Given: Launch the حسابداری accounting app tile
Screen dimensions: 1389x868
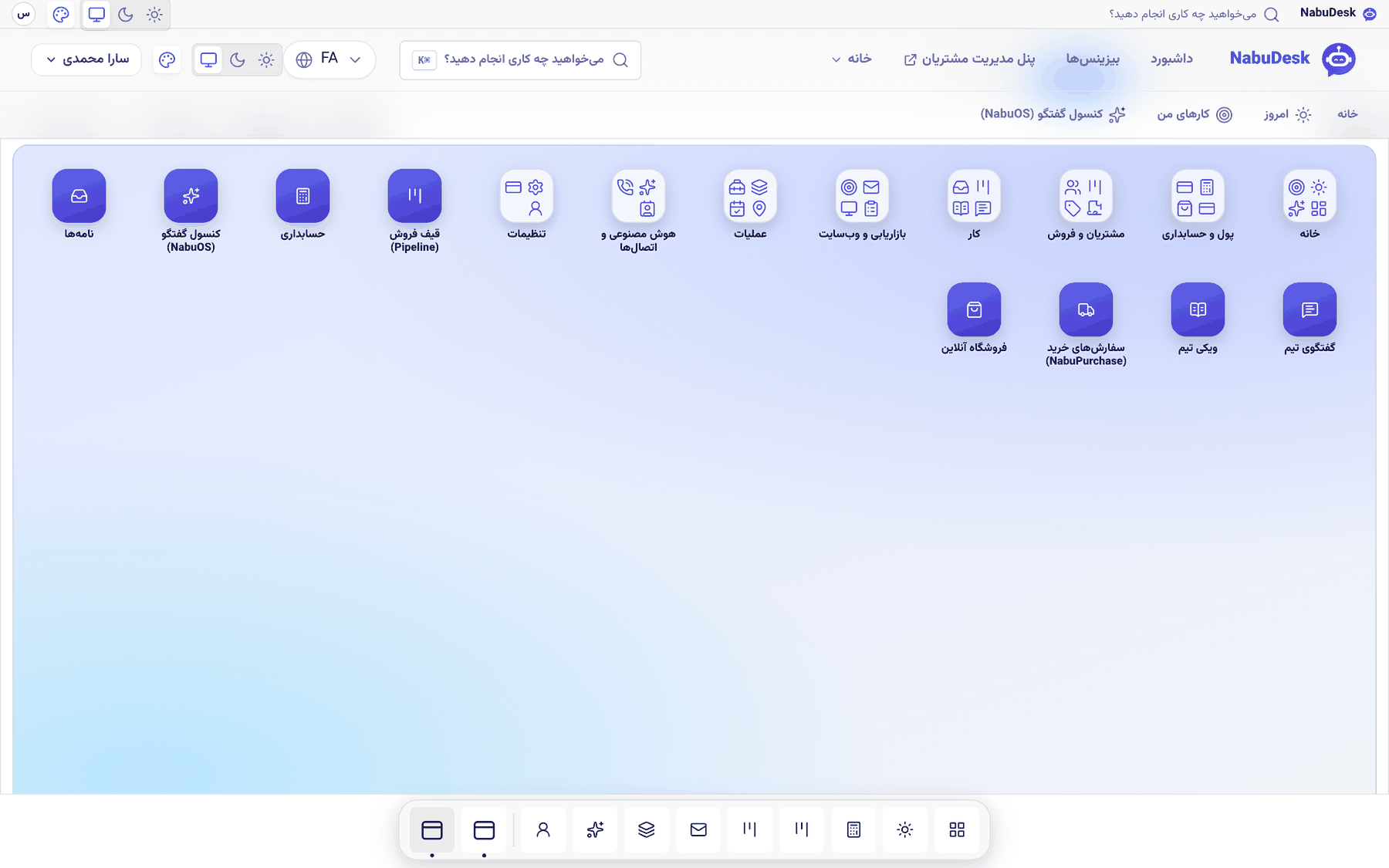Looking at the screenshot, I should [302, 196].
